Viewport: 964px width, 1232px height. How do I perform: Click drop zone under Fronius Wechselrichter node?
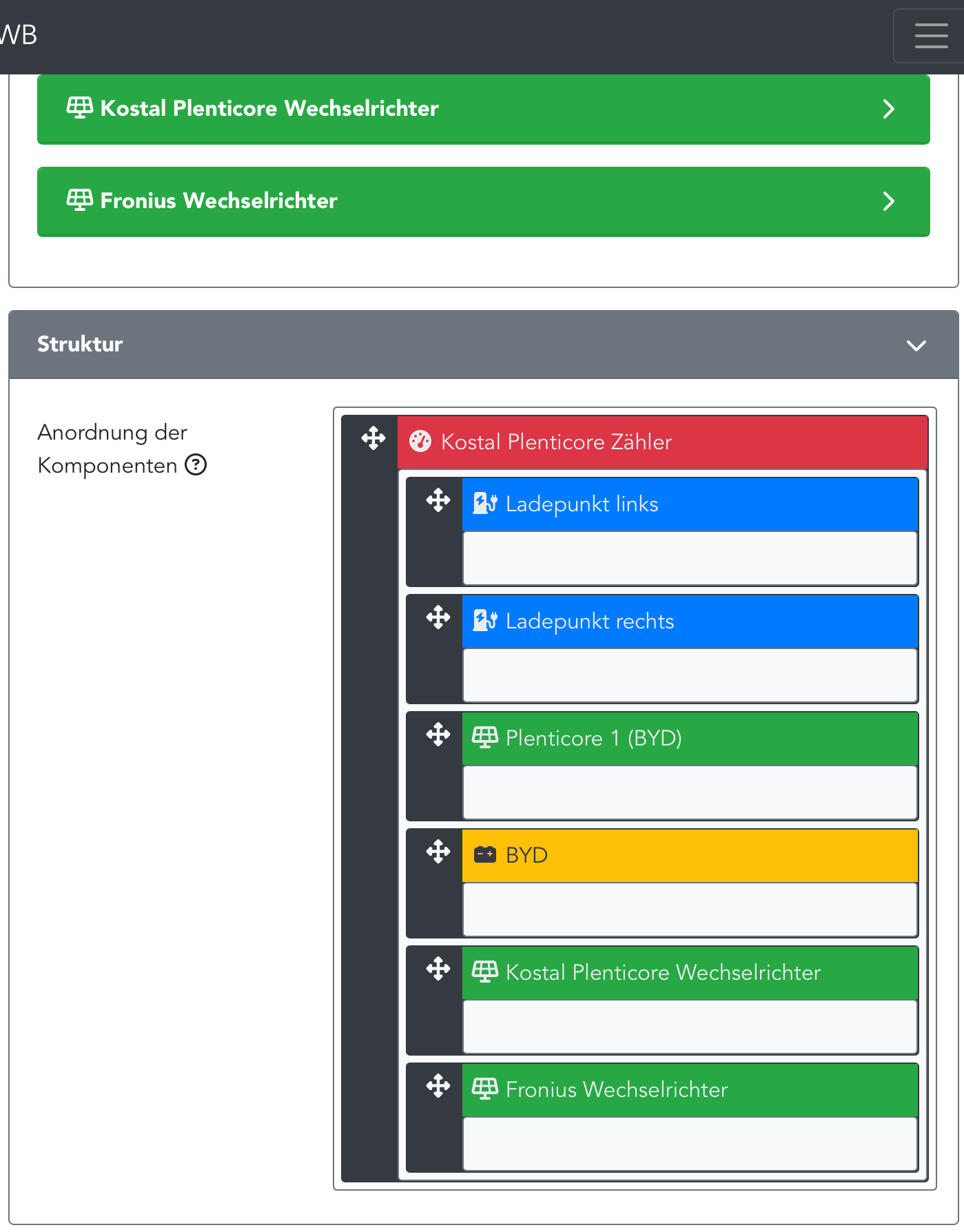click(x=690, y=1144)
